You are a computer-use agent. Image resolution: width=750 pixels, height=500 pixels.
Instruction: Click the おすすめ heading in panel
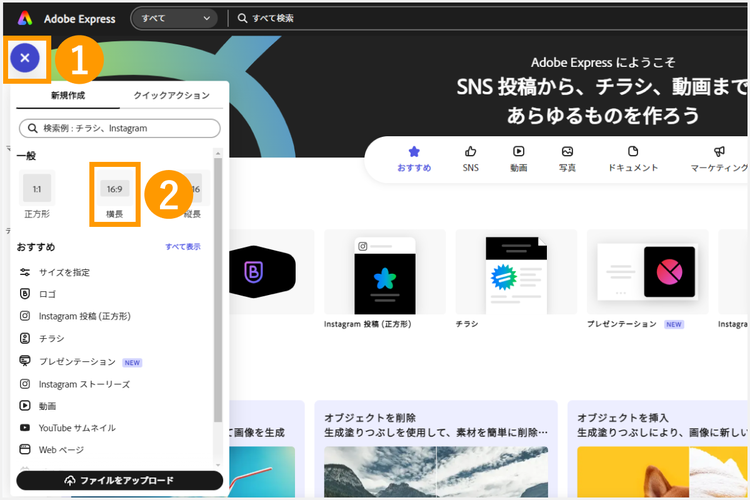click(36, 247)
